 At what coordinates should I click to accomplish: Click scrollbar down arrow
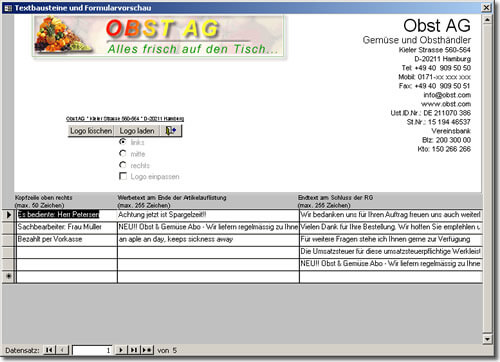coord(487,339)
